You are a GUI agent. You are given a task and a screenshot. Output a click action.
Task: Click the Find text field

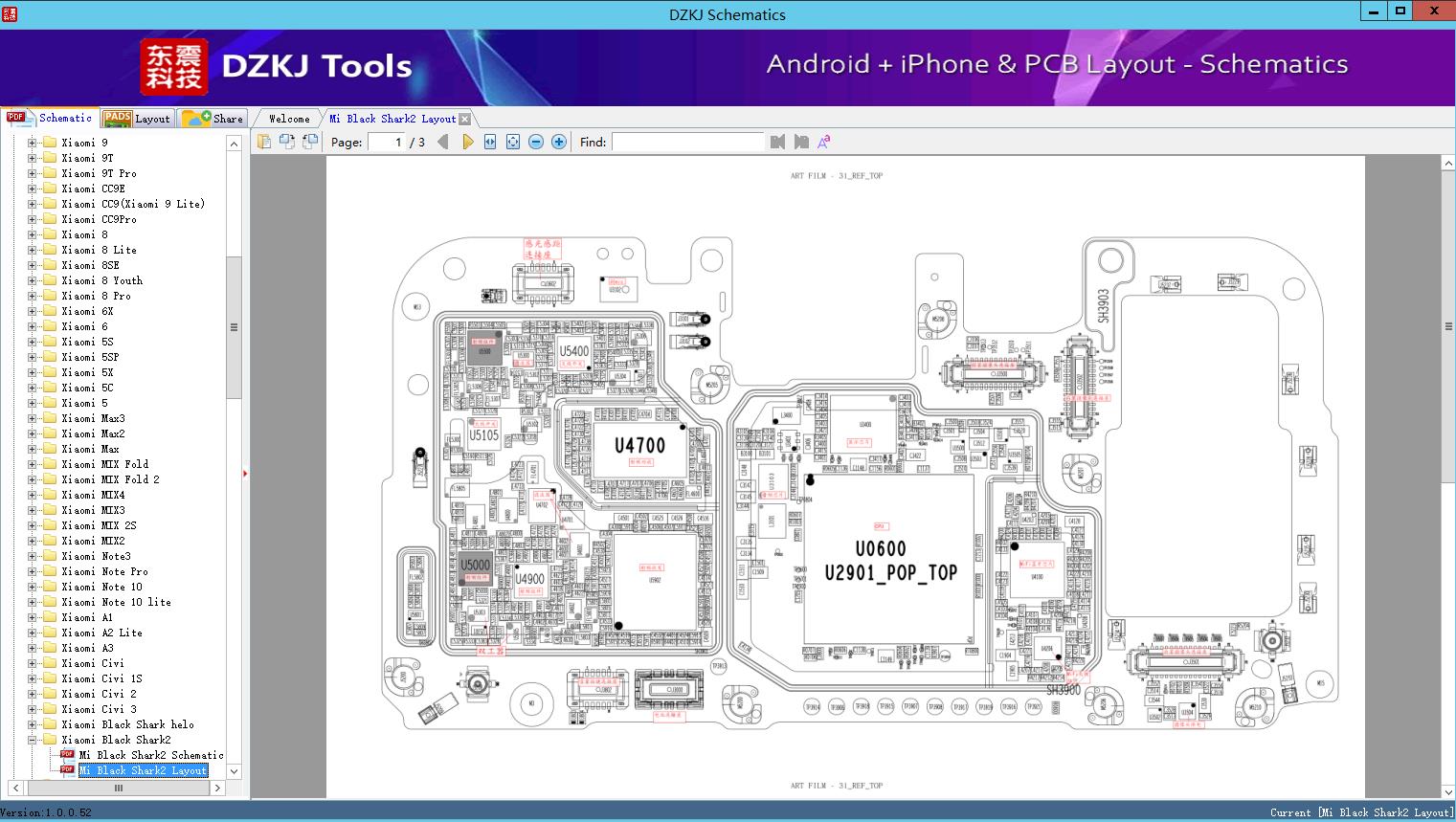coord(688,142)
